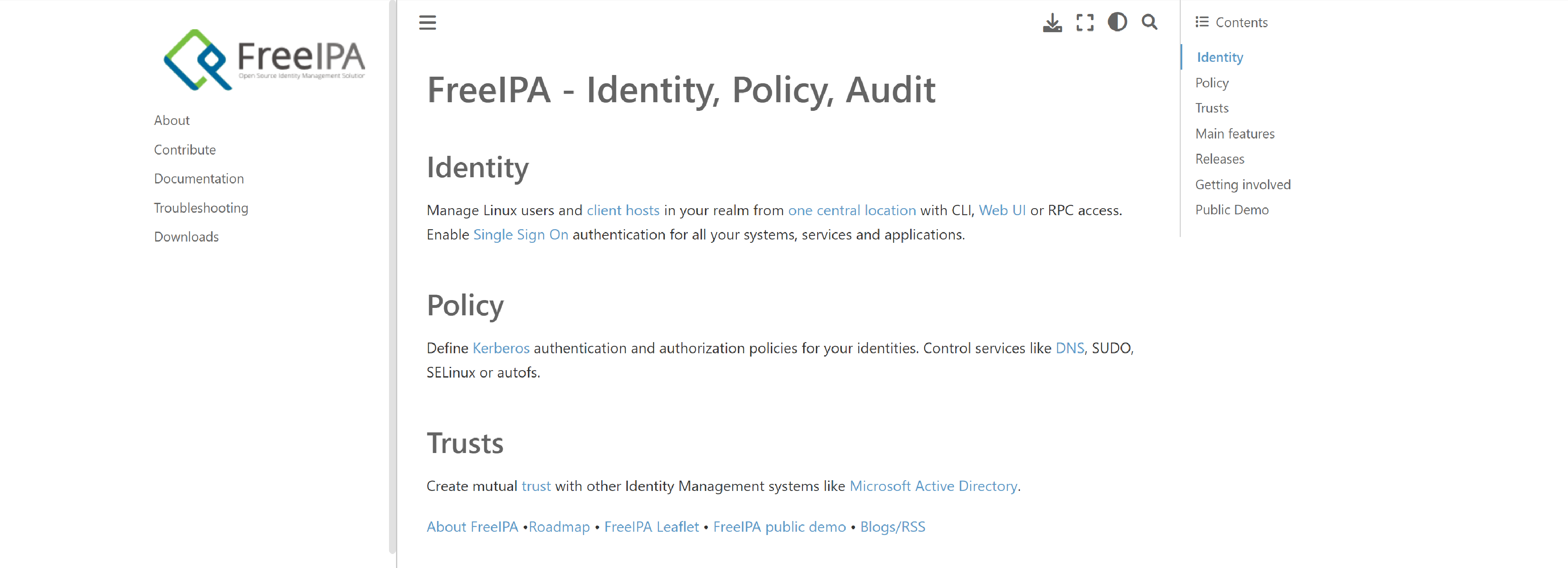Click the Policy section heading
1568x568 pixels.
465,305
